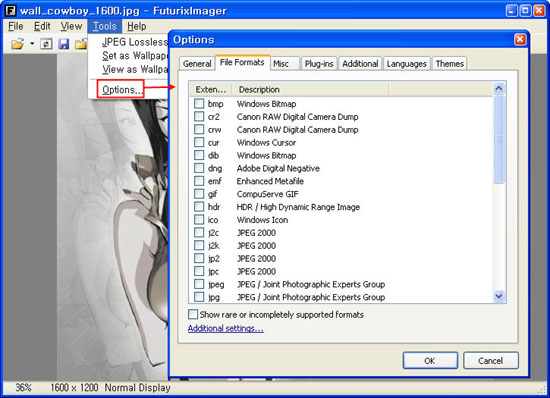Viewport: 550px width, 398px height.
Task: Choose Set as Wallpaper menu entry
Action: (x=135, y=56)
